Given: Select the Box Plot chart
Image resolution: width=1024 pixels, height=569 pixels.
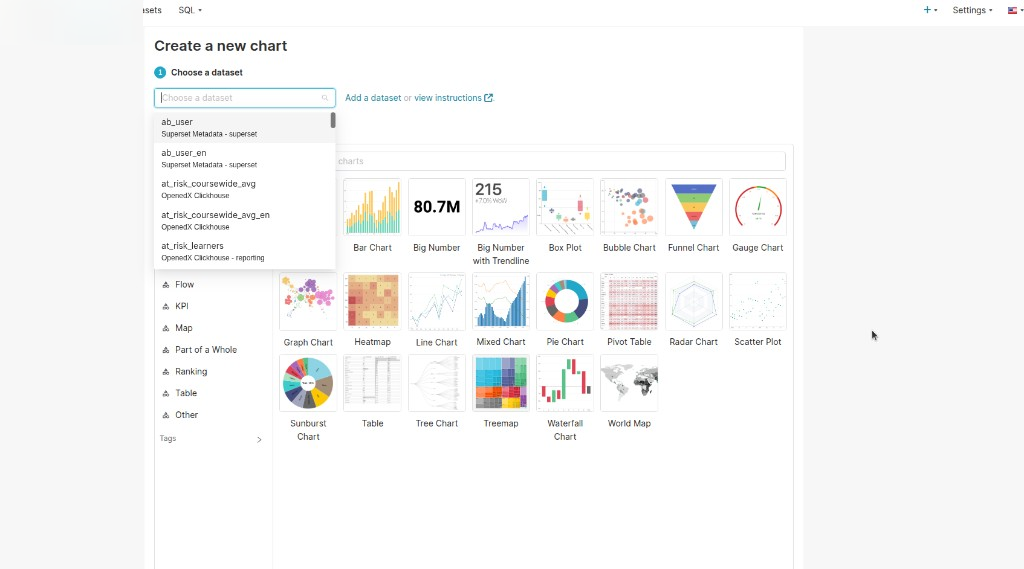Looking at the screenshot, I should [565, 207].
